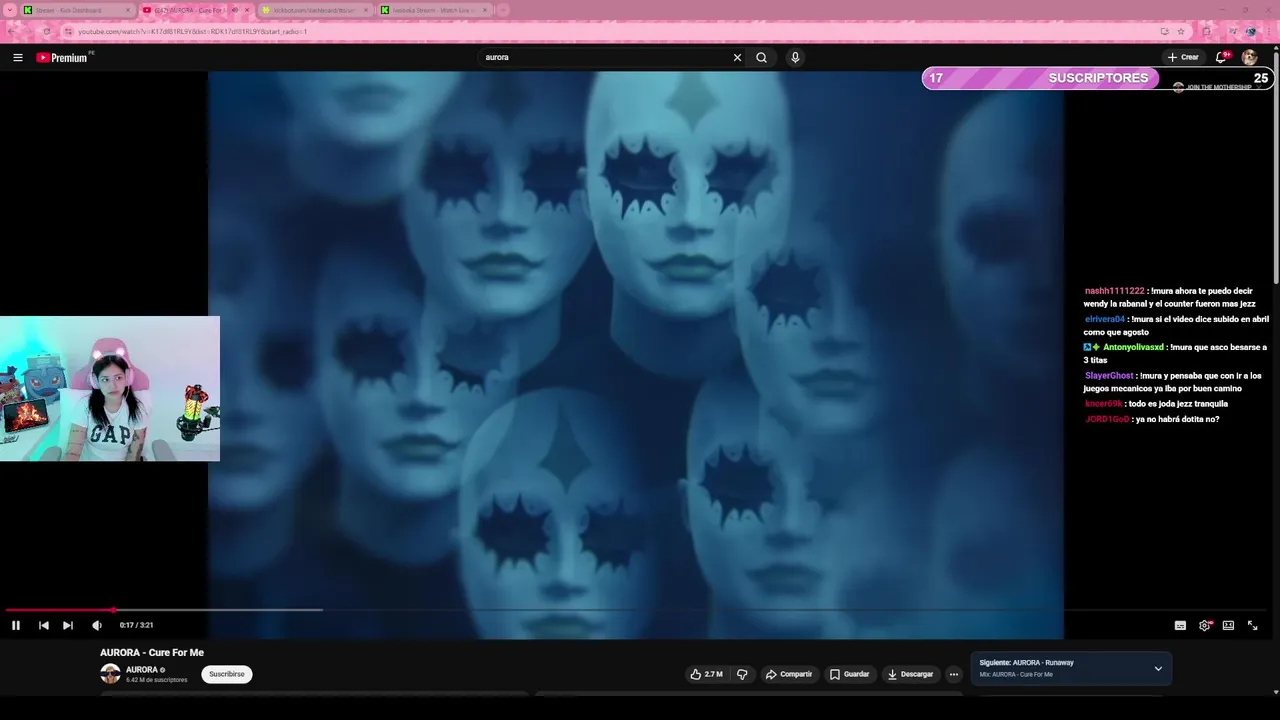Viewport: 1280px width, 720px height.
Task: Bookmark this page with star icon
Action: (x=1181, y=31)
